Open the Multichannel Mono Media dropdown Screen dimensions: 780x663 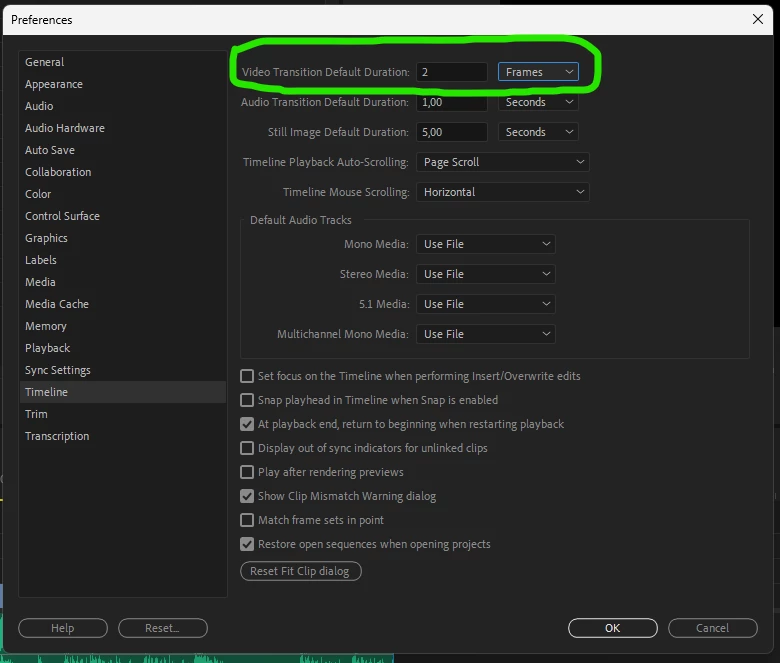click(486, 334)
